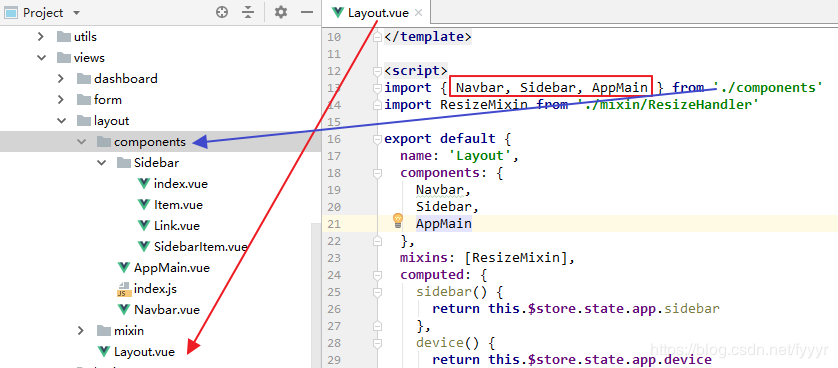Click the lightbulb intention icon on line 21

tap(398, 220)
